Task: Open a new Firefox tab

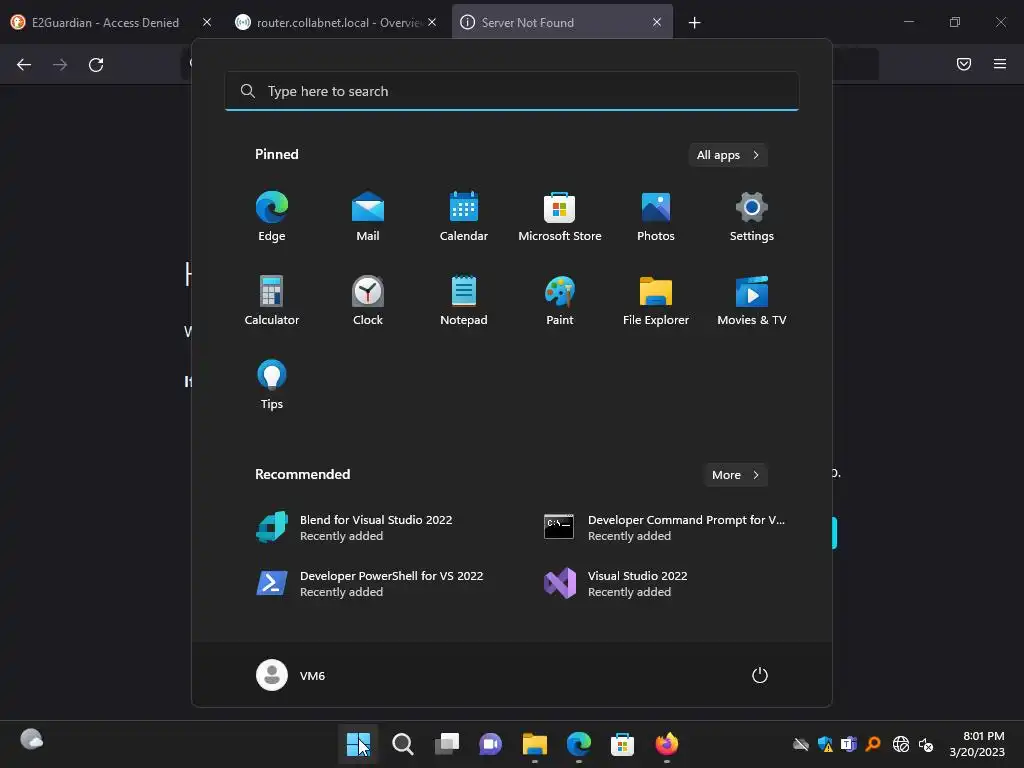Action: [694, 23]
